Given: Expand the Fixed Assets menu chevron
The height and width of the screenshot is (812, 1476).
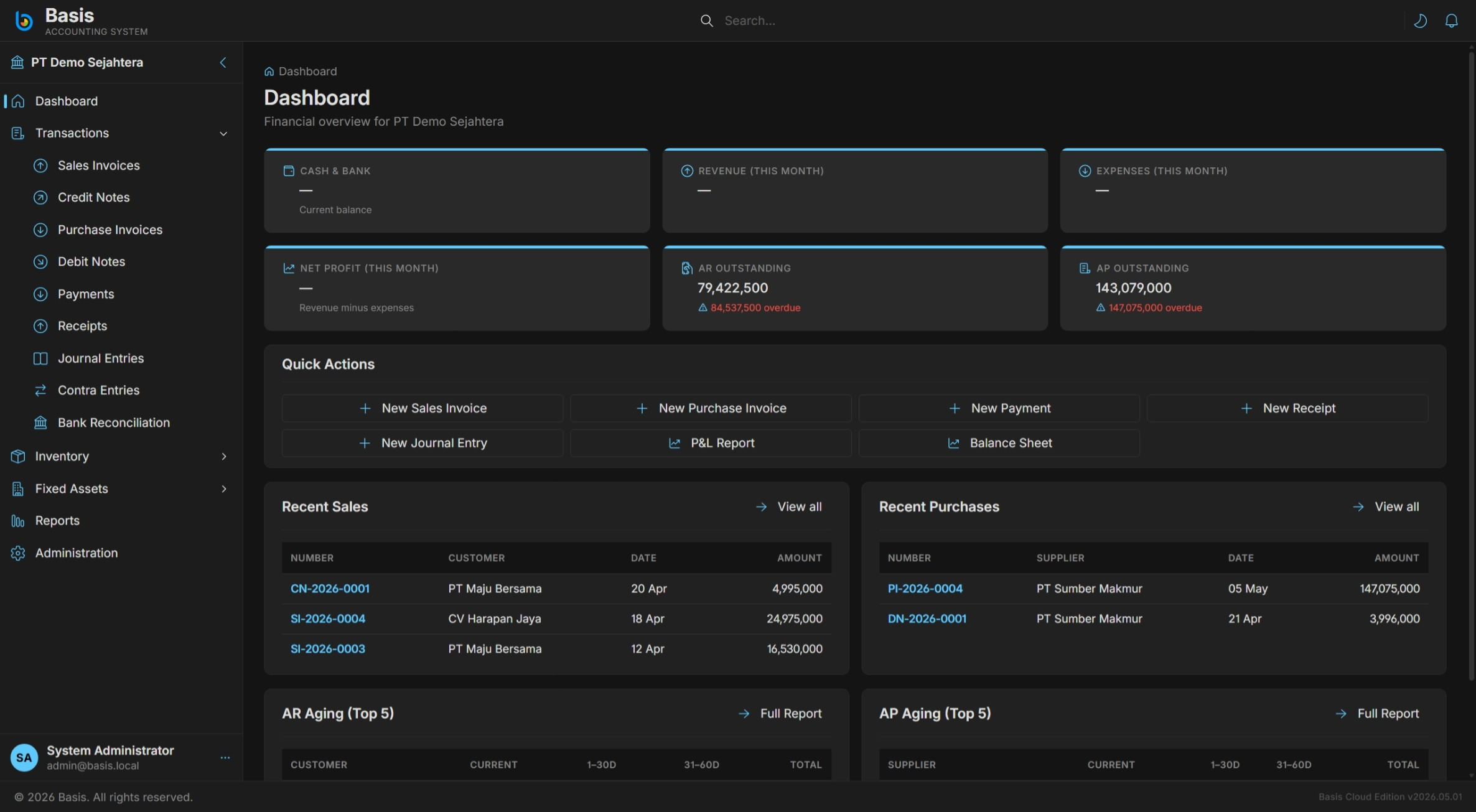Looking at the screenshot, I should coord(223,488).
